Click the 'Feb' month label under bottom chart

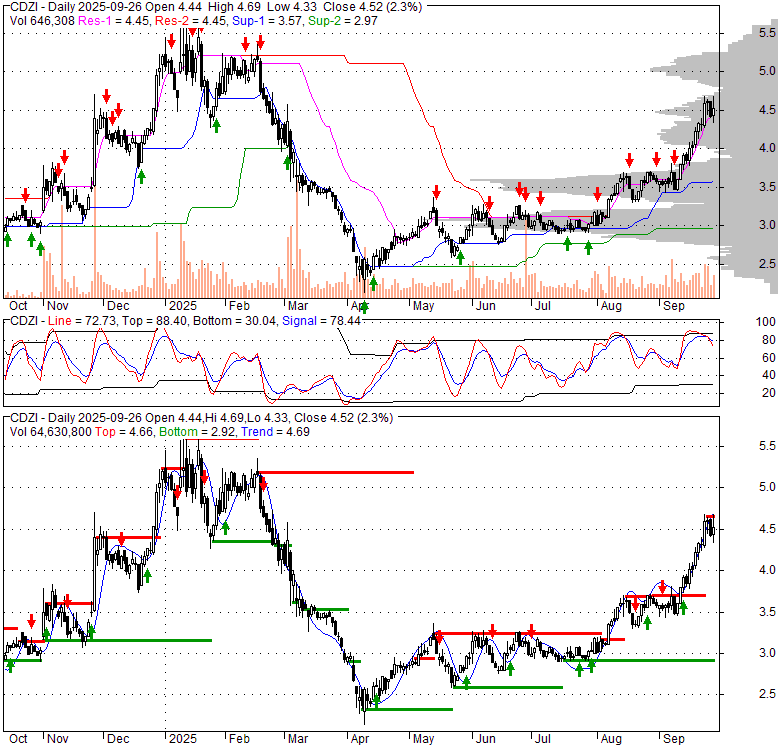(x=239, y=739)
